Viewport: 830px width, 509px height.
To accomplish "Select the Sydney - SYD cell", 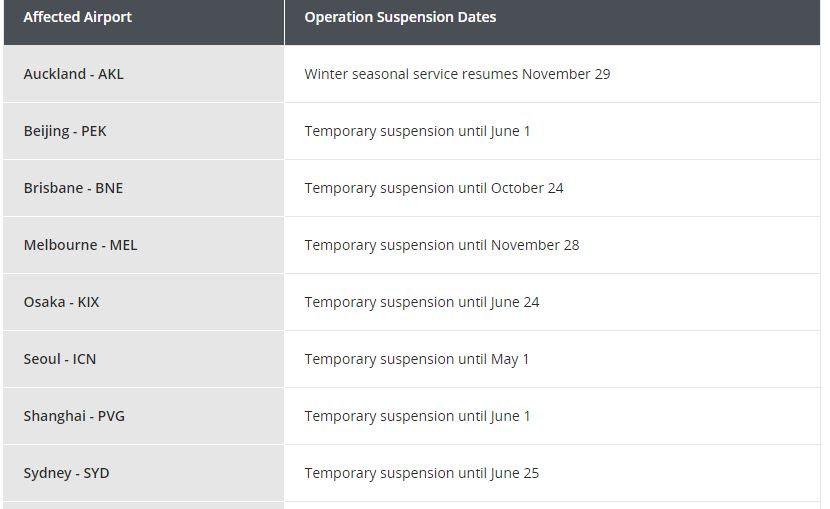I will 143,473.
